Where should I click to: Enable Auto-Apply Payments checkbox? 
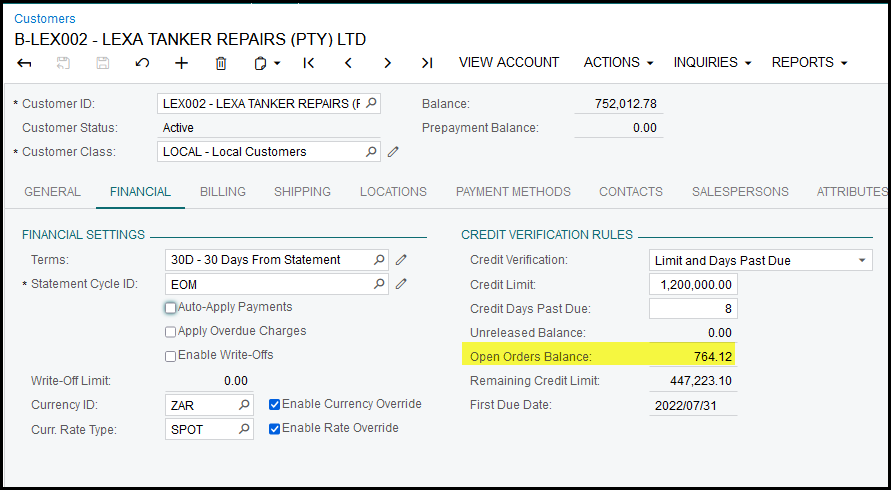point(170,308)
